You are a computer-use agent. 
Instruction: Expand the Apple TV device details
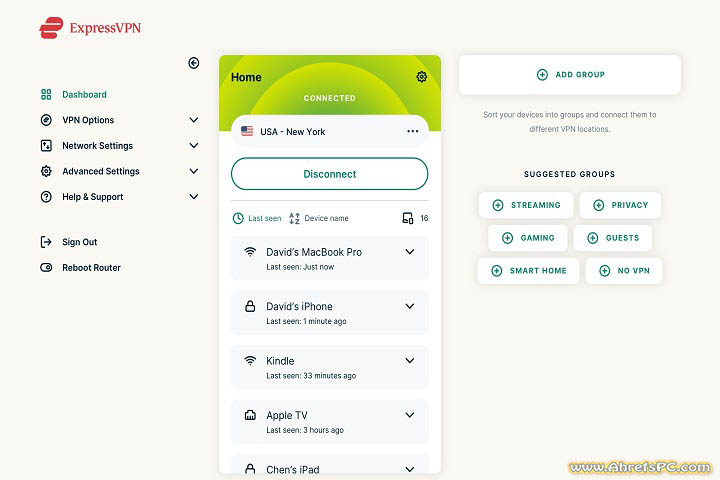(410, 415)
